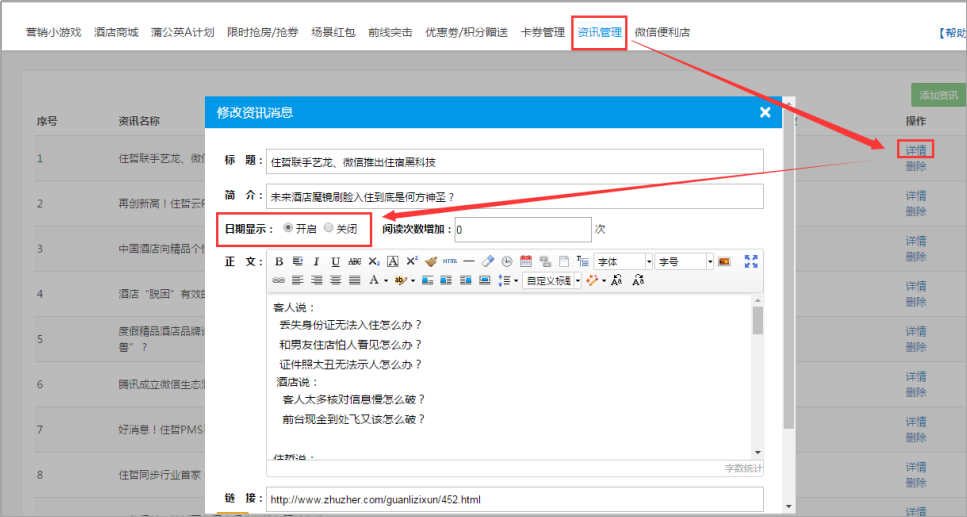The image size is (967, 517).
Task: Justify text on both sides
Action: [355, 281]
